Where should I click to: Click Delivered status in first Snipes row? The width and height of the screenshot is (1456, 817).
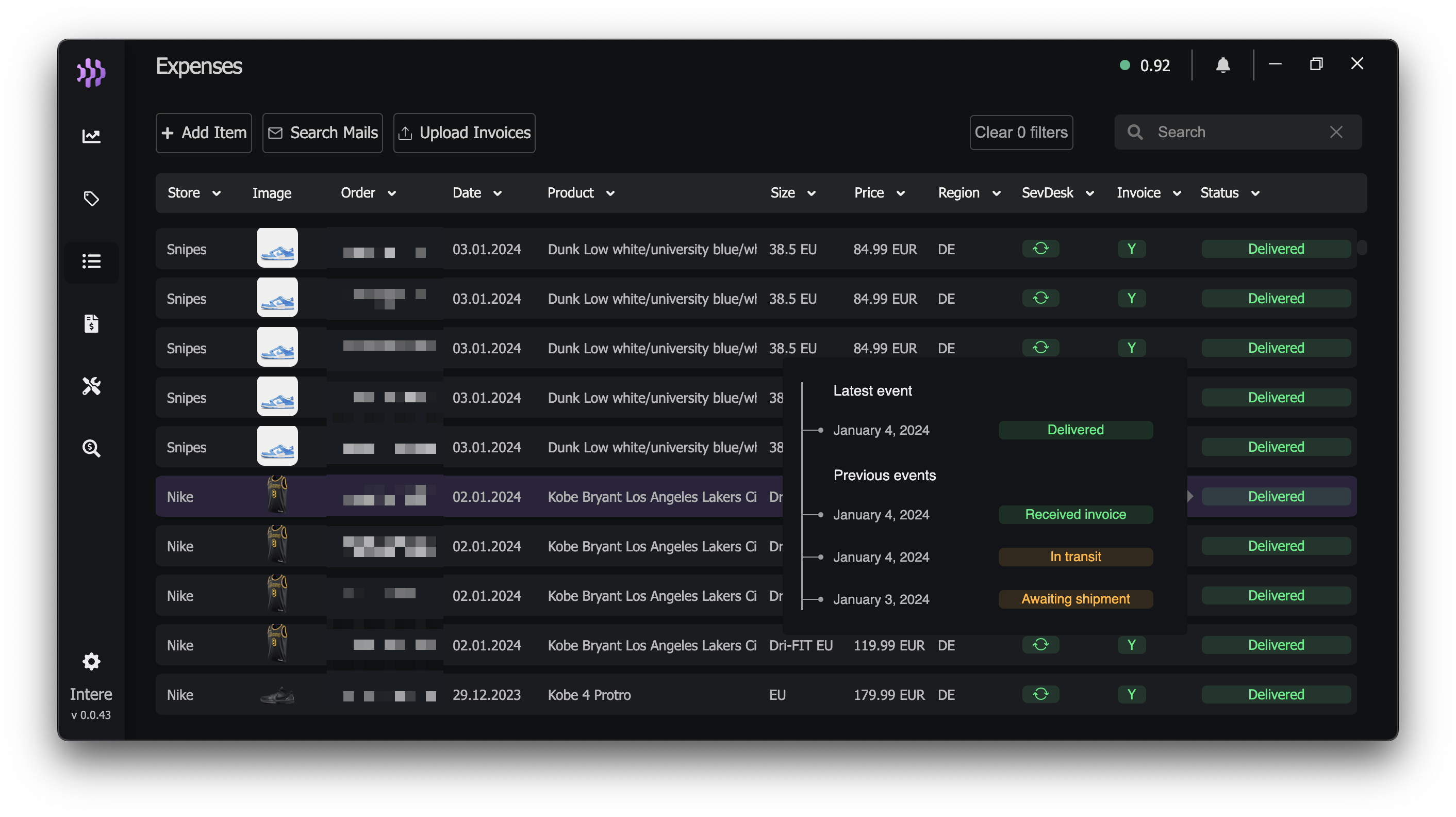(x=1276, y=249)
